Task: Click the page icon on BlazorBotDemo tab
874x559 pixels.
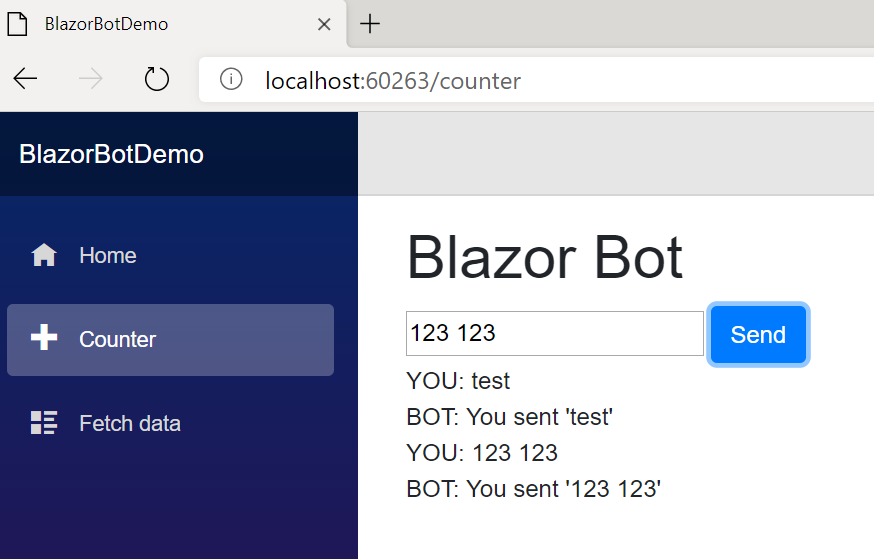Action: tap(18, 24)
